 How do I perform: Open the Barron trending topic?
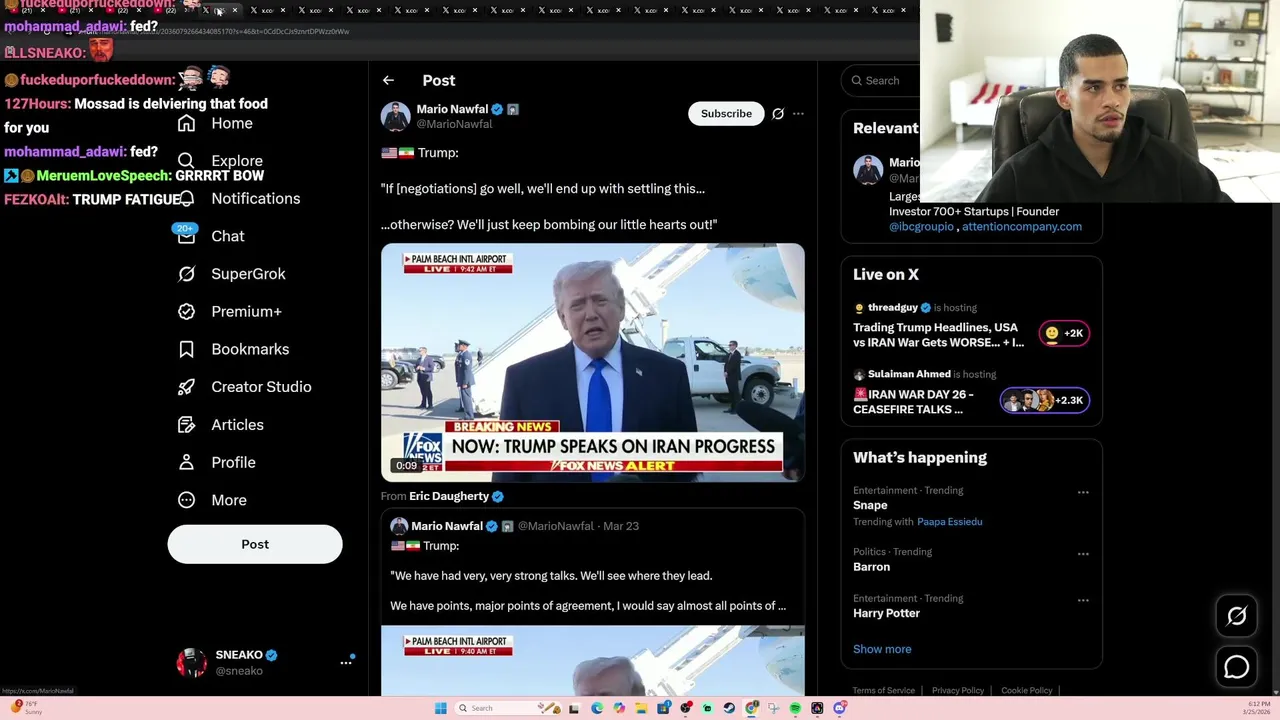pos(871,567)
